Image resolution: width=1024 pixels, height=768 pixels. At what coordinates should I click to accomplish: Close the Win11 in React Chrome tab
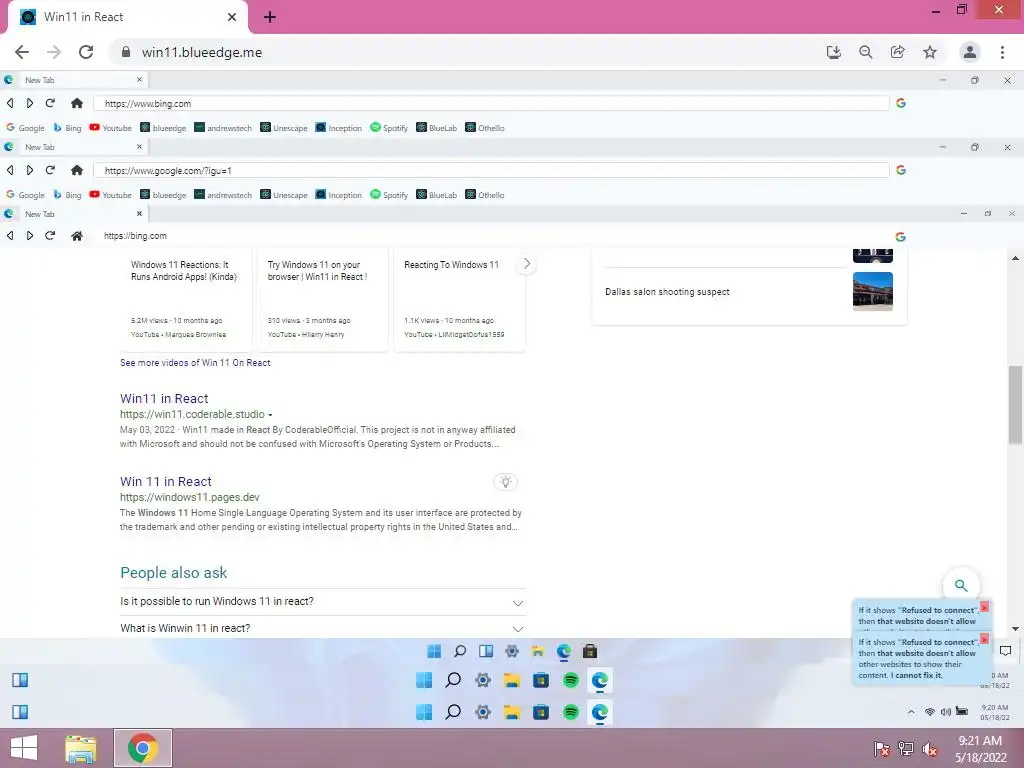(x=232, y=17)
